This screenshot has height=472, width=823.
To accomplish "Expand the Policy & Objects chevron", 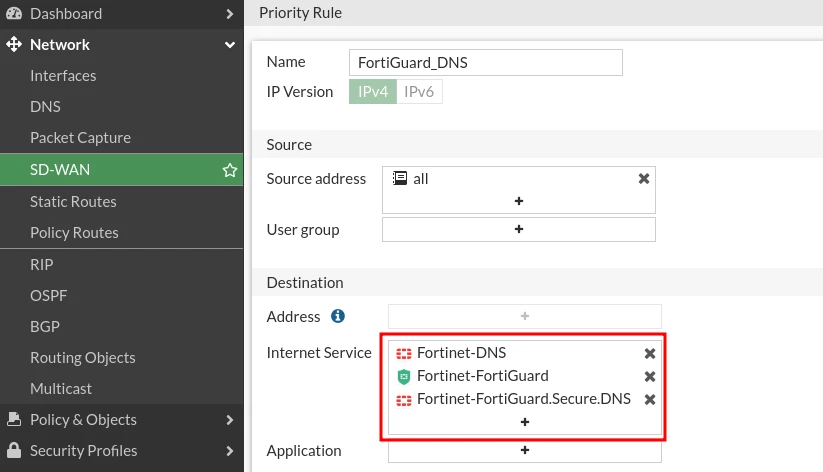I will point(229,419).
